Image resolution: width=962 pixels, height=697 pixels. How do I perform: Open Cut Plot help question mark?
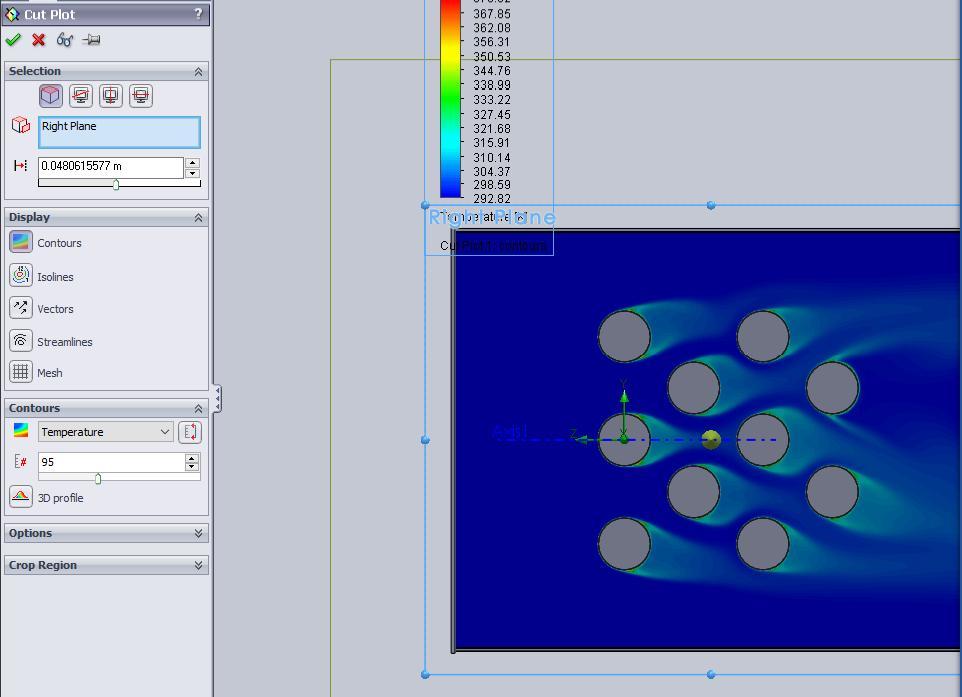tap(198, 13)
